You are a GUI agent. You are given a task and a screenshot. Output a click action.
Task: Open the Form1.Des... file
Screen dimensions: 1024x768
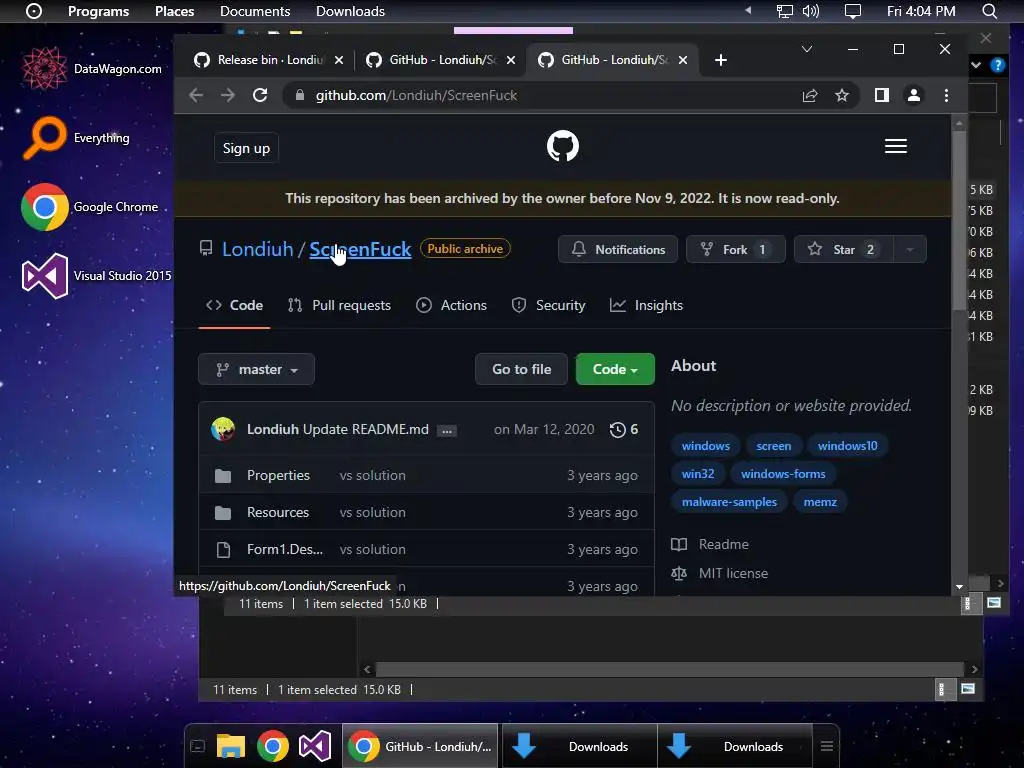[x=285, y=549]
